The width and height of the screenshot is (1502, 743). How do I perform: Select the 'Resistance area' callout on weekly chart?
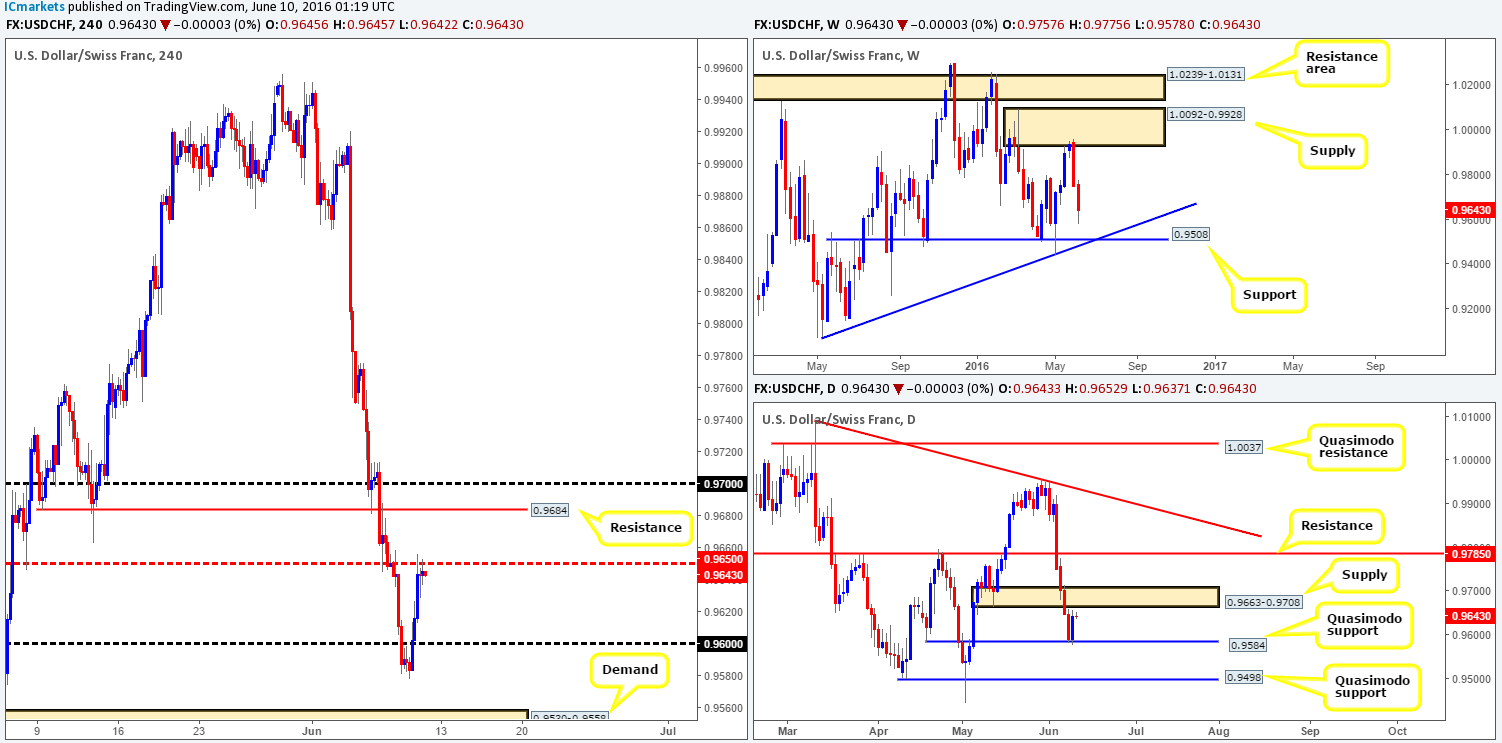pyautogui.click(x=1341, y=64)
